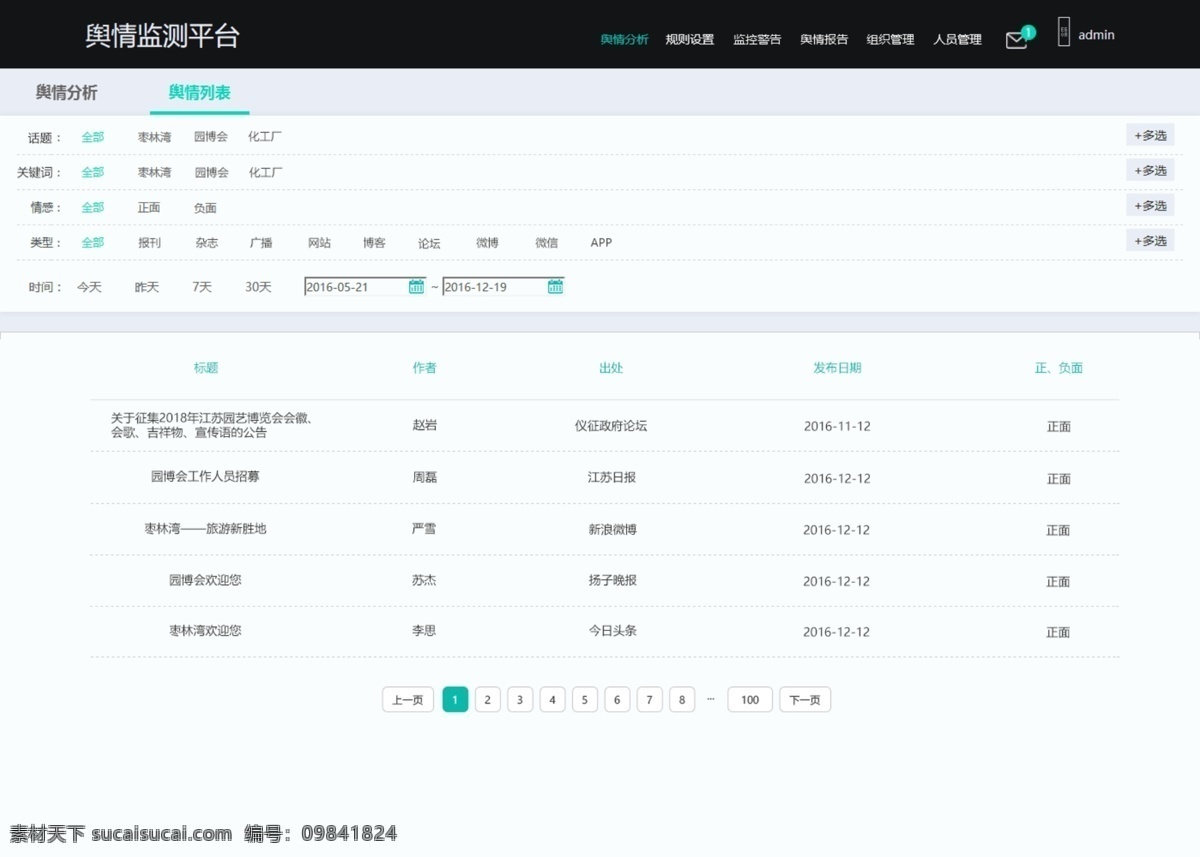Go to page 5
This screenshot has width=1200, height=857.
(585, 700)
